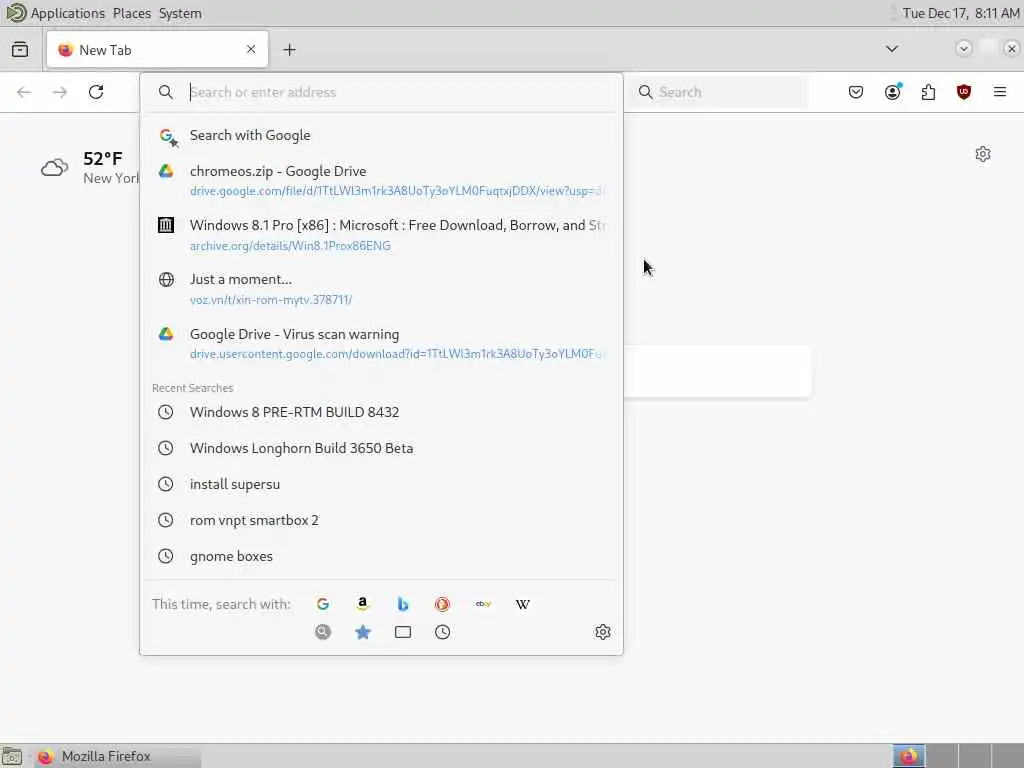Search open tabs using the tab icon
1024x768 pixels.
click(x=403, y=632)
